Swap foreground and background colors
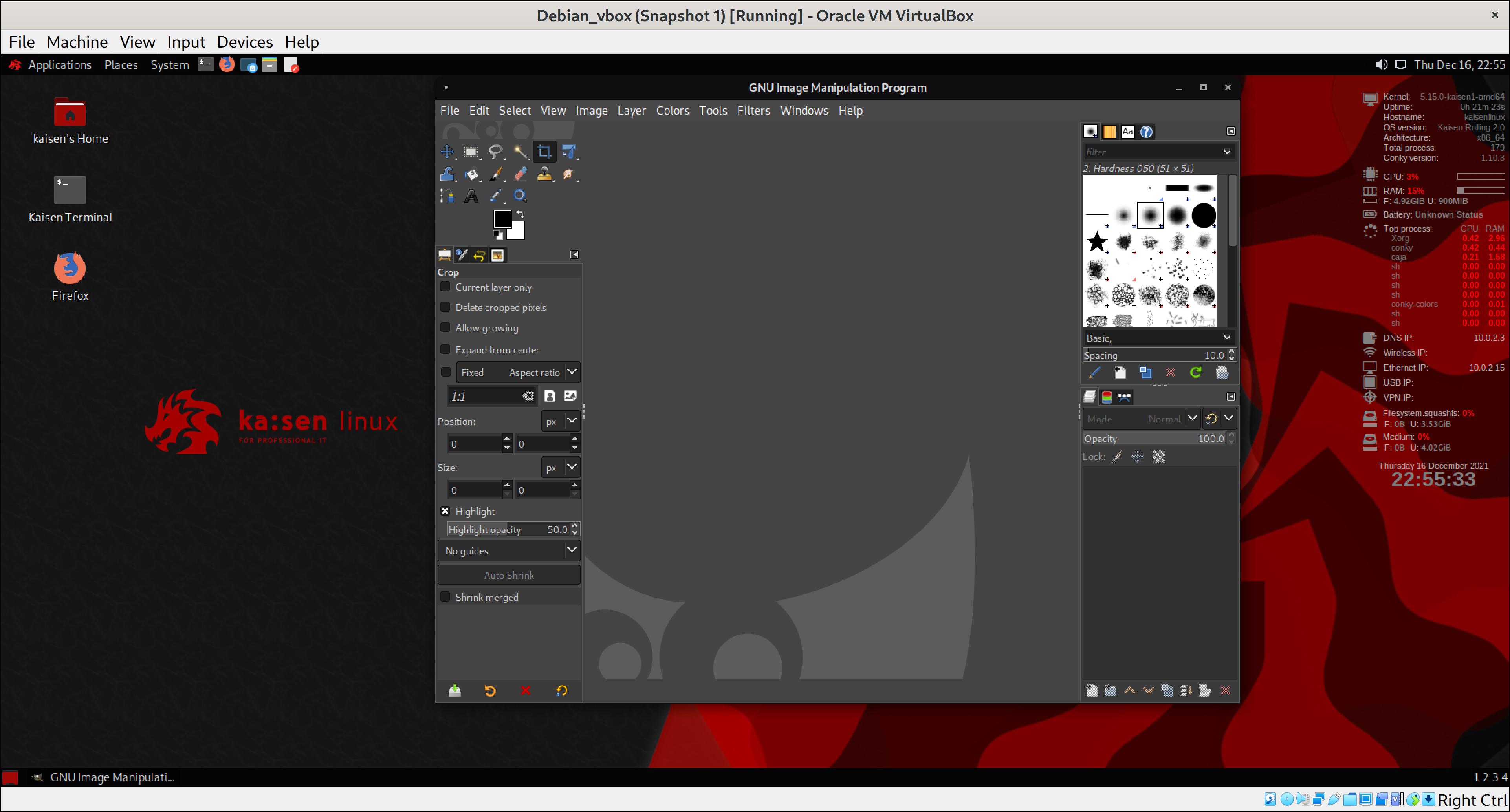 click(x=520, y=214)
